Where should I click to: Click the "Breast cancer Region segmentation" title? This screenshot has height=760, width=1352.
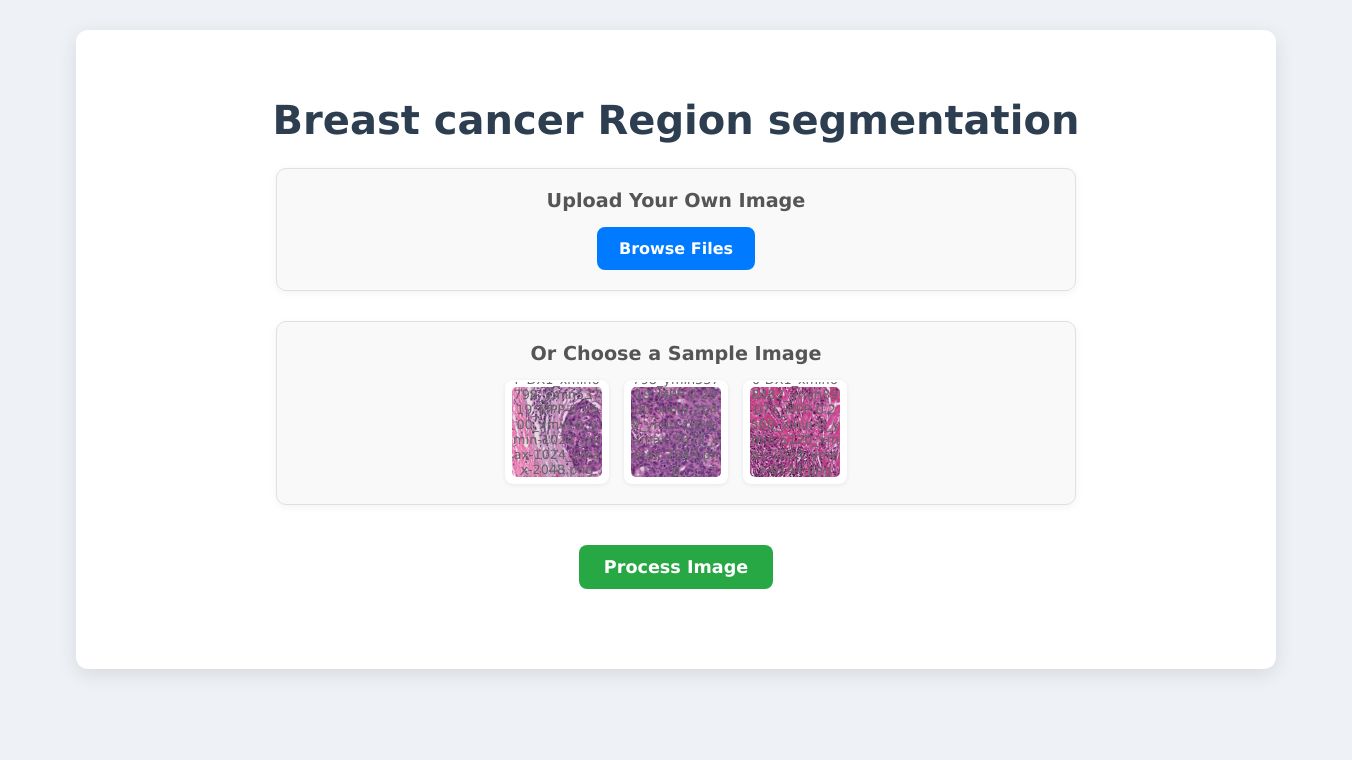[x=675, y=120]
